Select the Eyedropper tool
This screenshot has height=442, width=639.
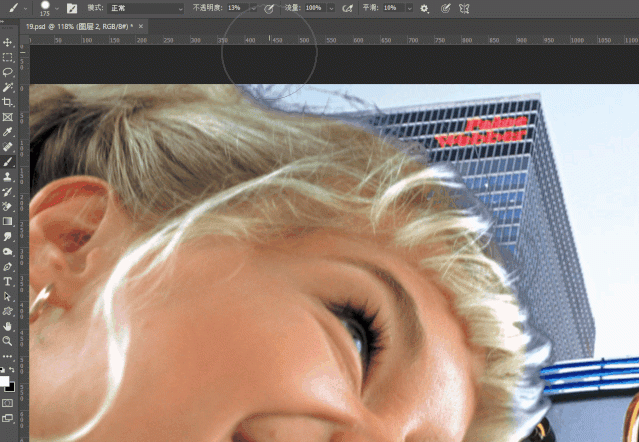click(8, 131)
